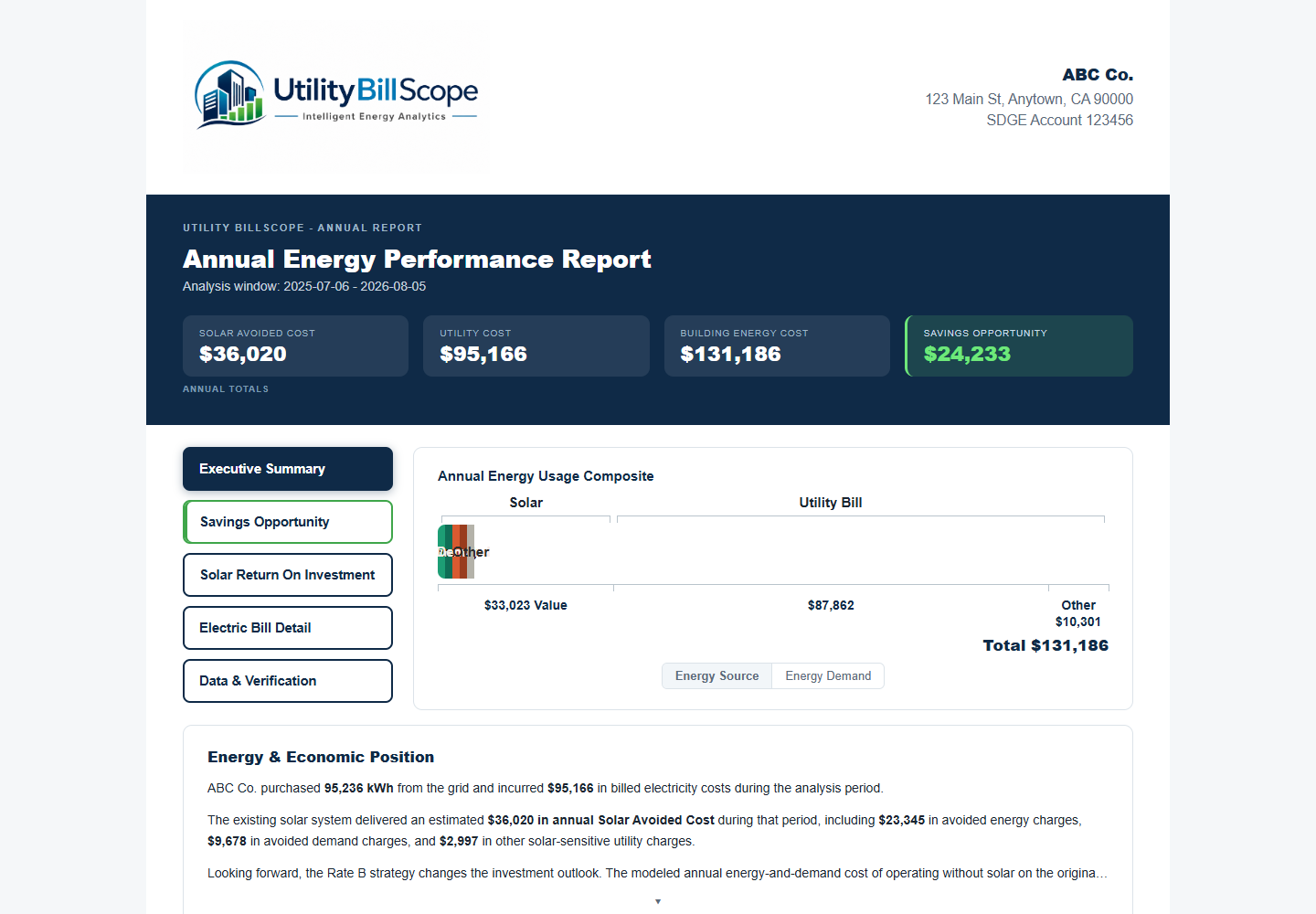
Task: Click the "Annual Energy Usage Composite" heading
Action: 546,476
